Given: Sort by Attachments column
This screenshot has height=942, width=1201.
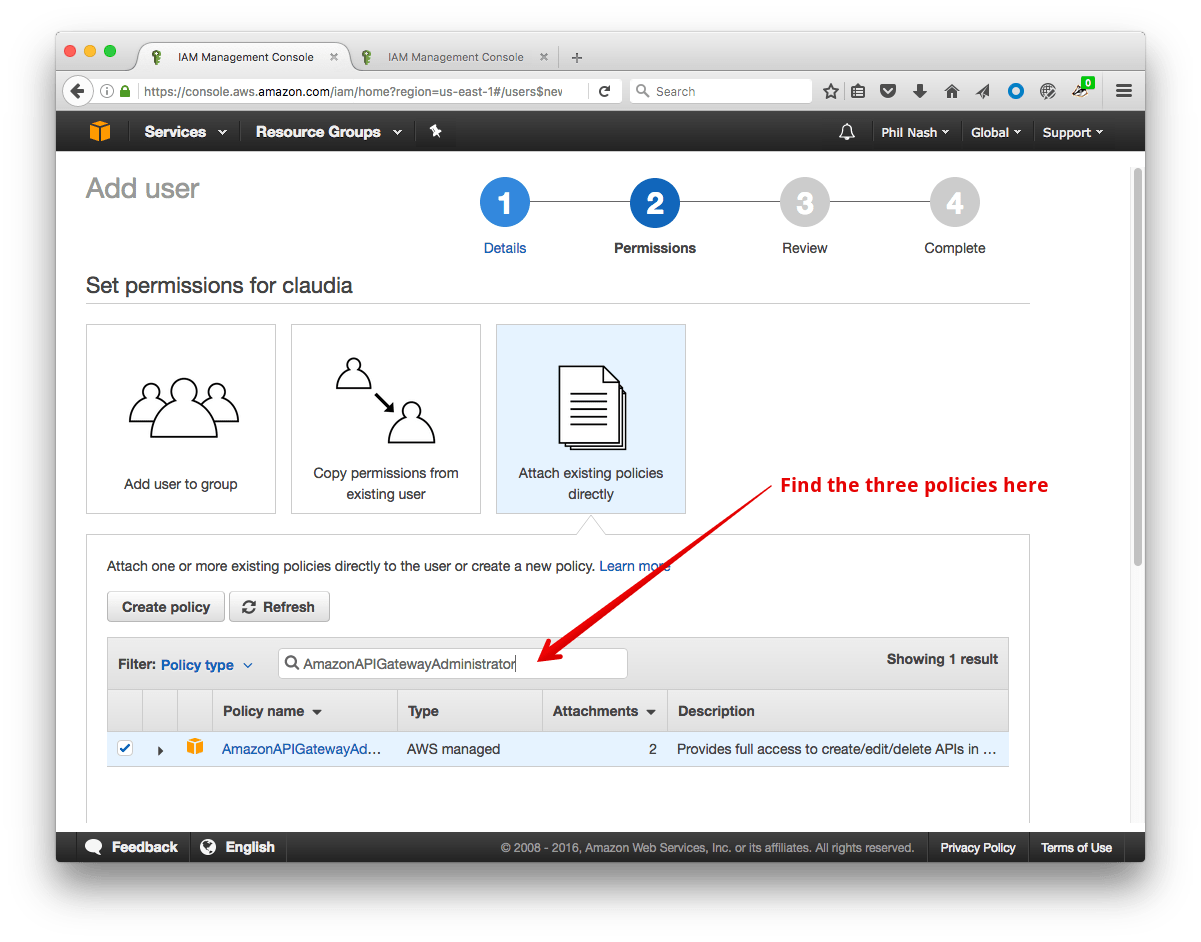Looking at the screenshot, I should tap(604, 711).
